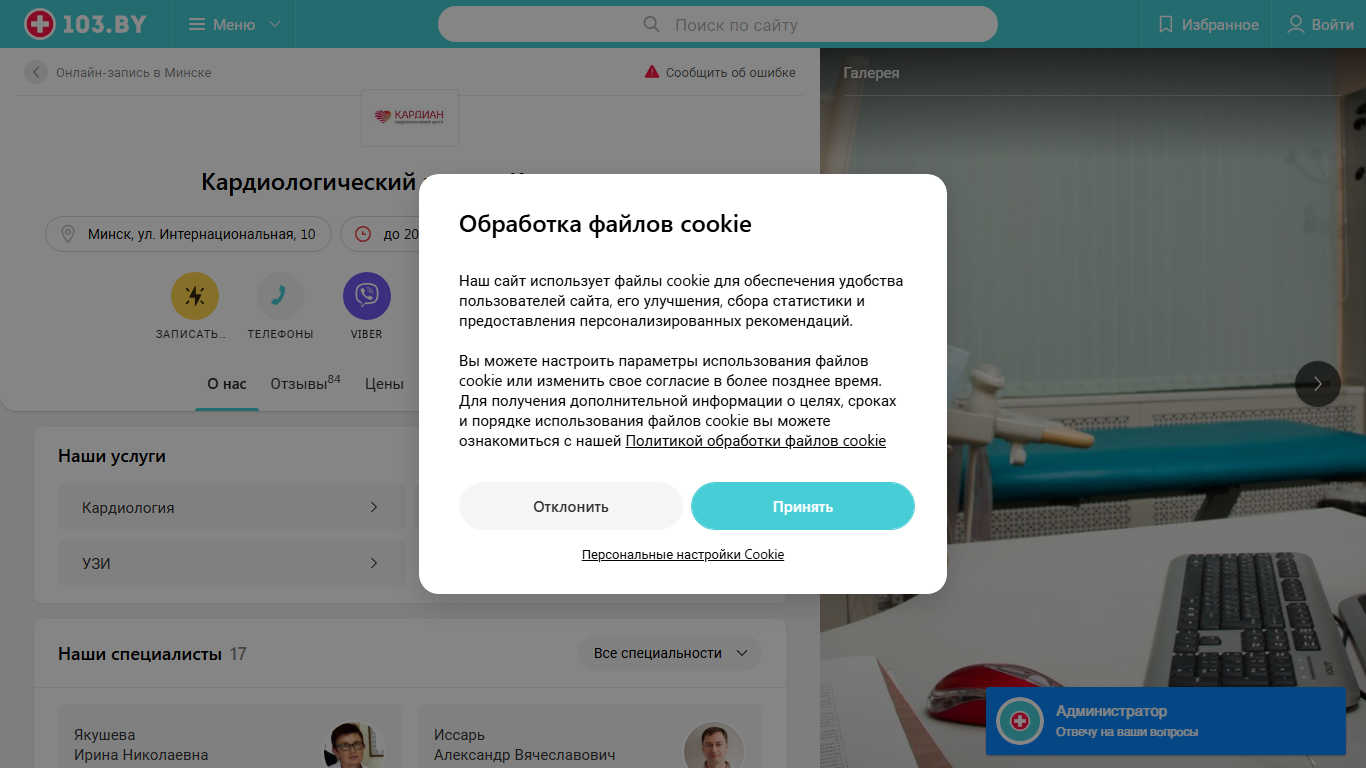This screenshot has height=768, width=1366.
Task: Open Персональные настройки Cookie link
Action: click(683, 554)
